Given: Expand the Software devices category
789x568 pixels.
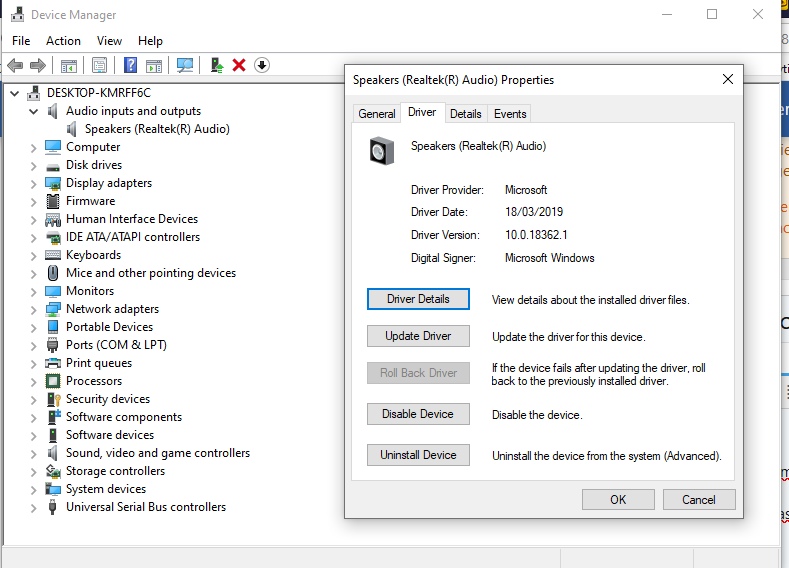Looking at the screenshot, I should point(33,436).
